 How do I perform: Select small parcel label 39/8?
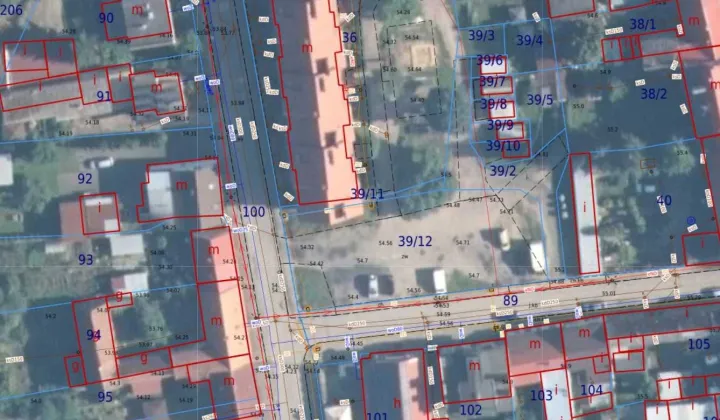494,104
